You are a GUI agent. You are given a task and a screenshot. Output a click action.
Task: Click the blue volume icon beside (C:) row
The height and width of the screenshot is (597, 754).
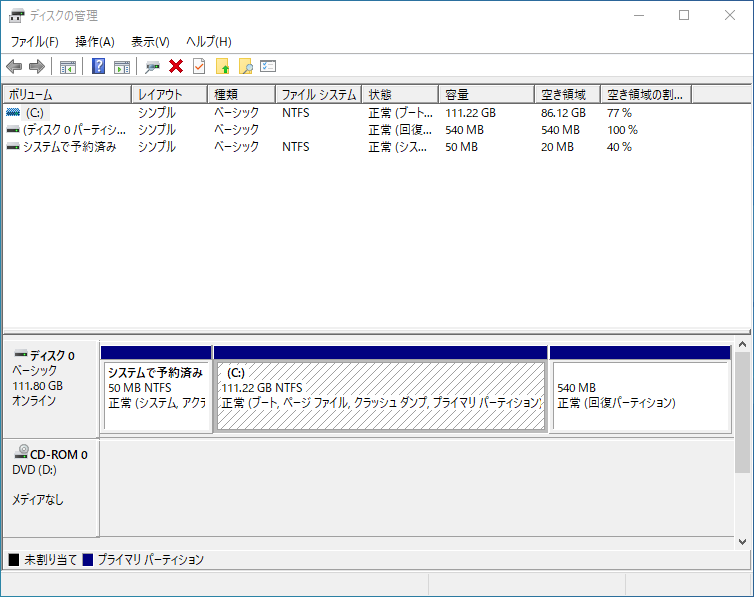tap(13, 112)
